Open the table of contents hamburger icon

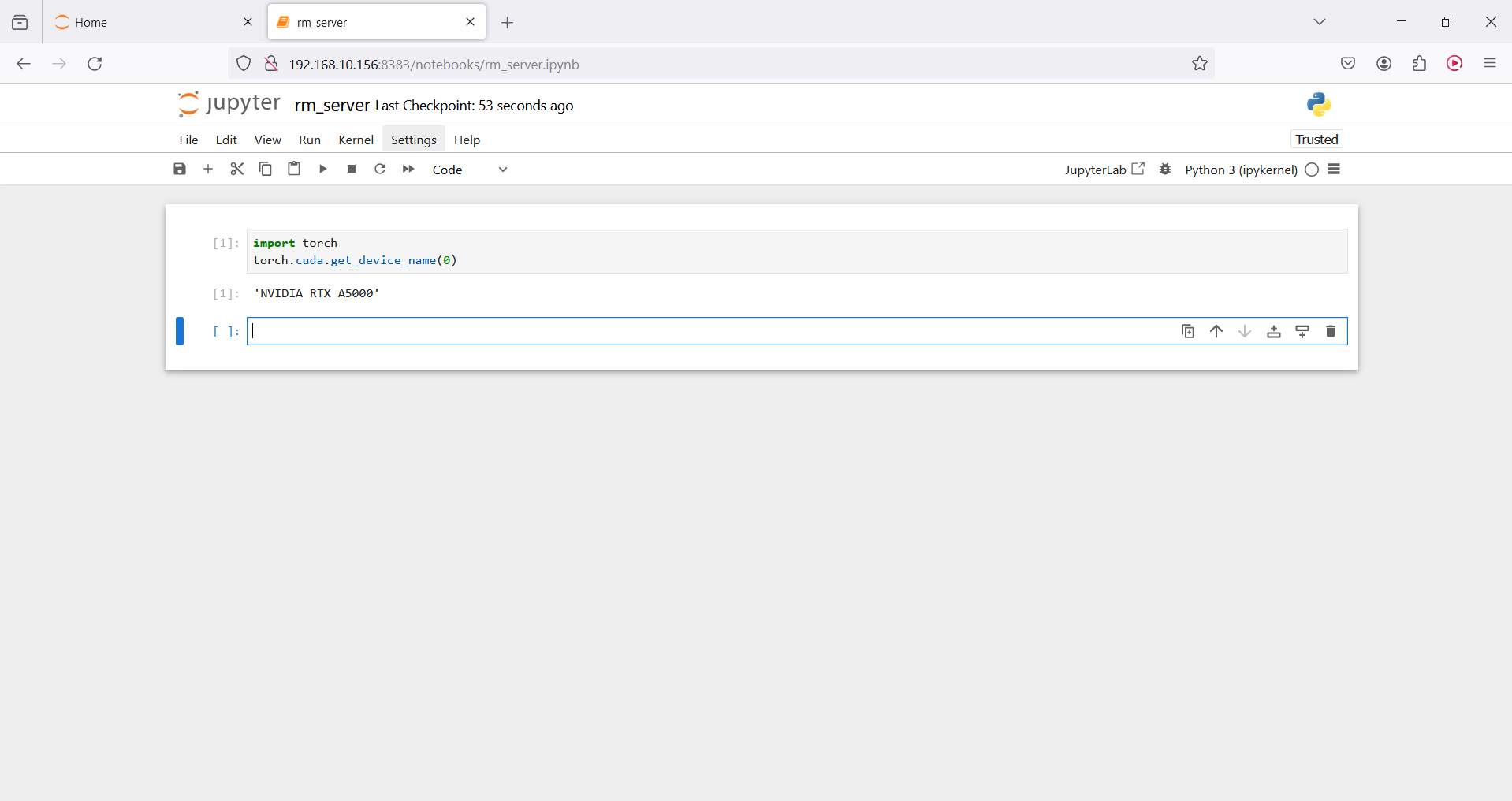pos(1334,169)
